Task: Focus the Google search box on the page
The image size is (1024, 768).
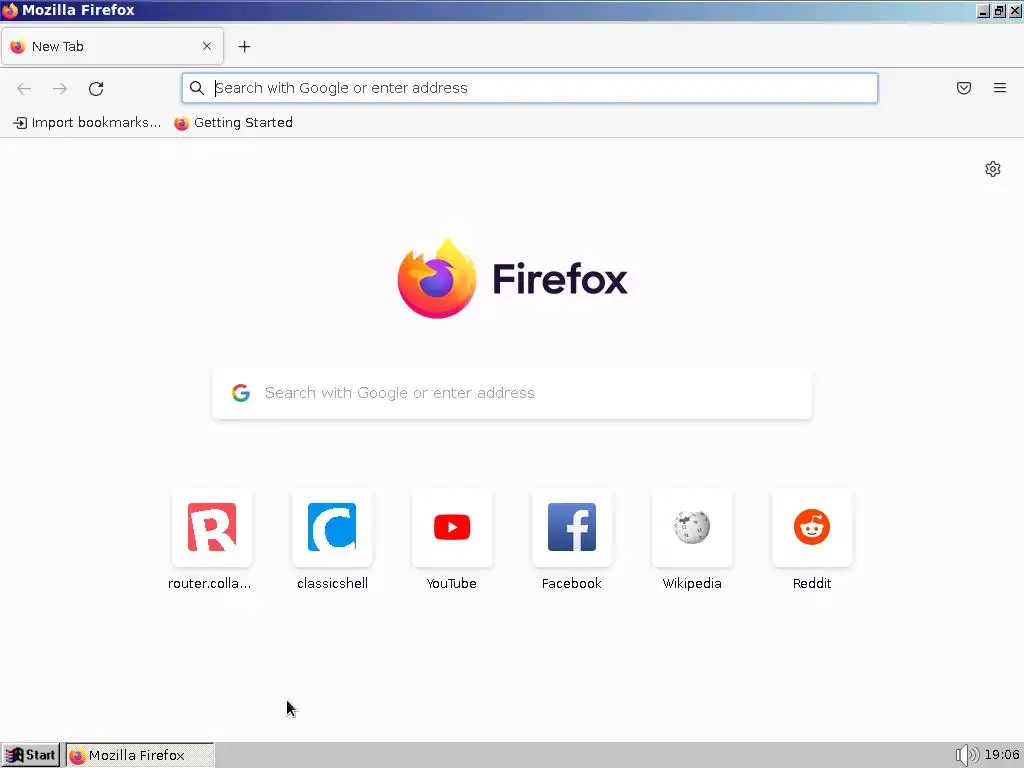Action: tap(512, 393)
